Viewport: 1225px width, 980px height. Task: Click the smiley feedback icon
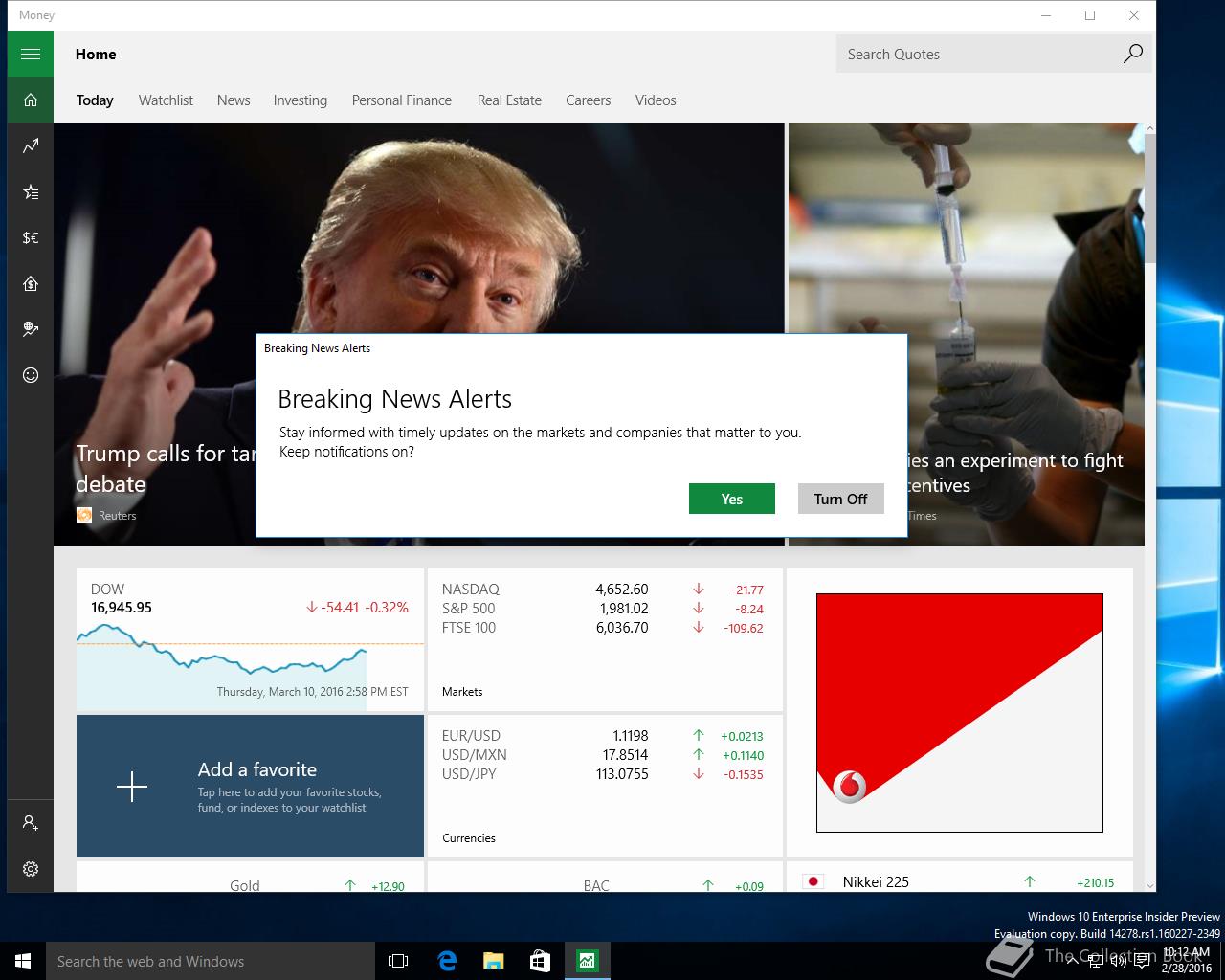pos(31,375)
